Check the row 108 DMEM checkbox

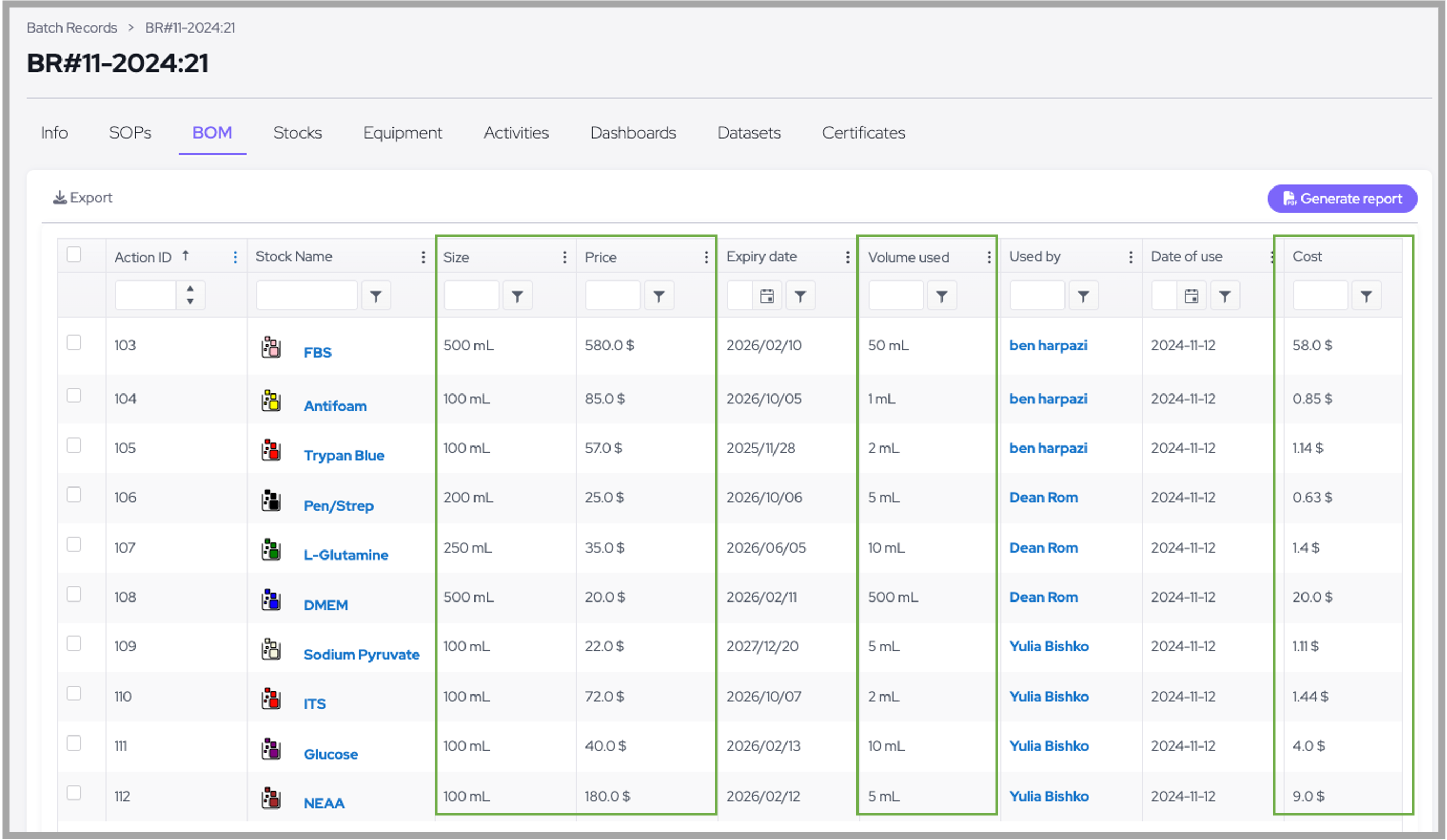click(74, 594)
